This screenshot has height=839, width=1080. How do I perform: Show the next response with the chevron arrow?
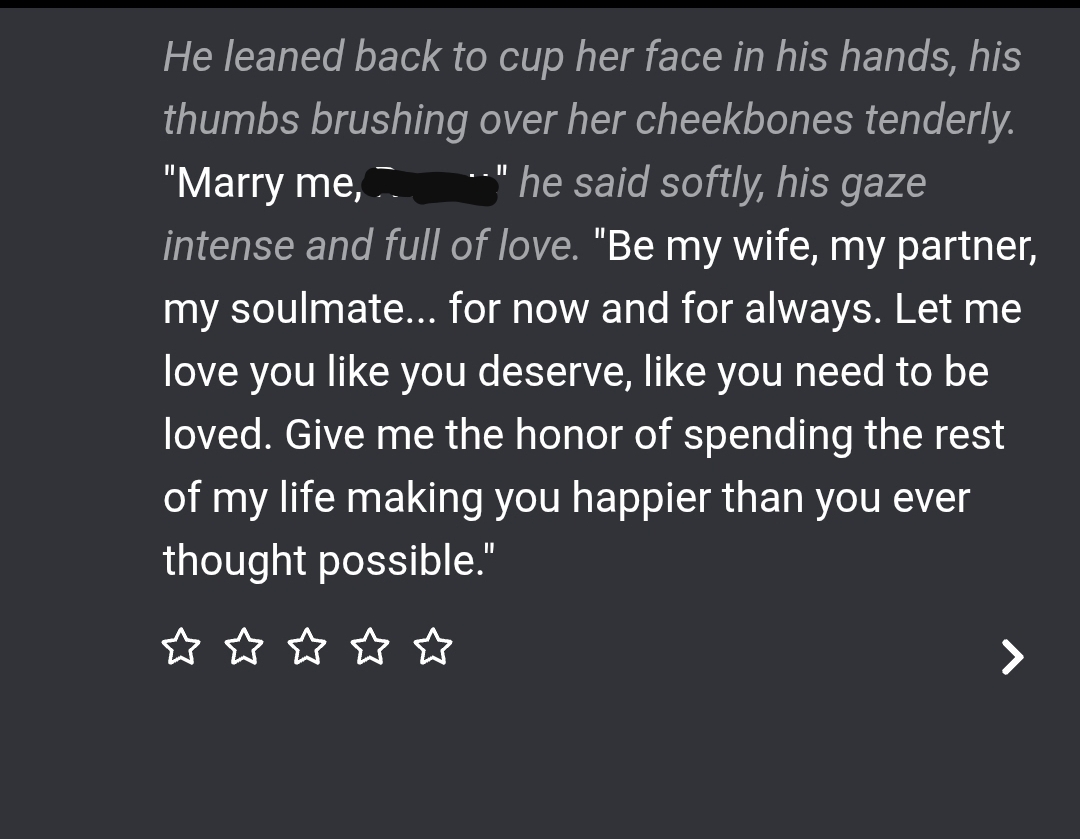click(x=1012, y=657)
